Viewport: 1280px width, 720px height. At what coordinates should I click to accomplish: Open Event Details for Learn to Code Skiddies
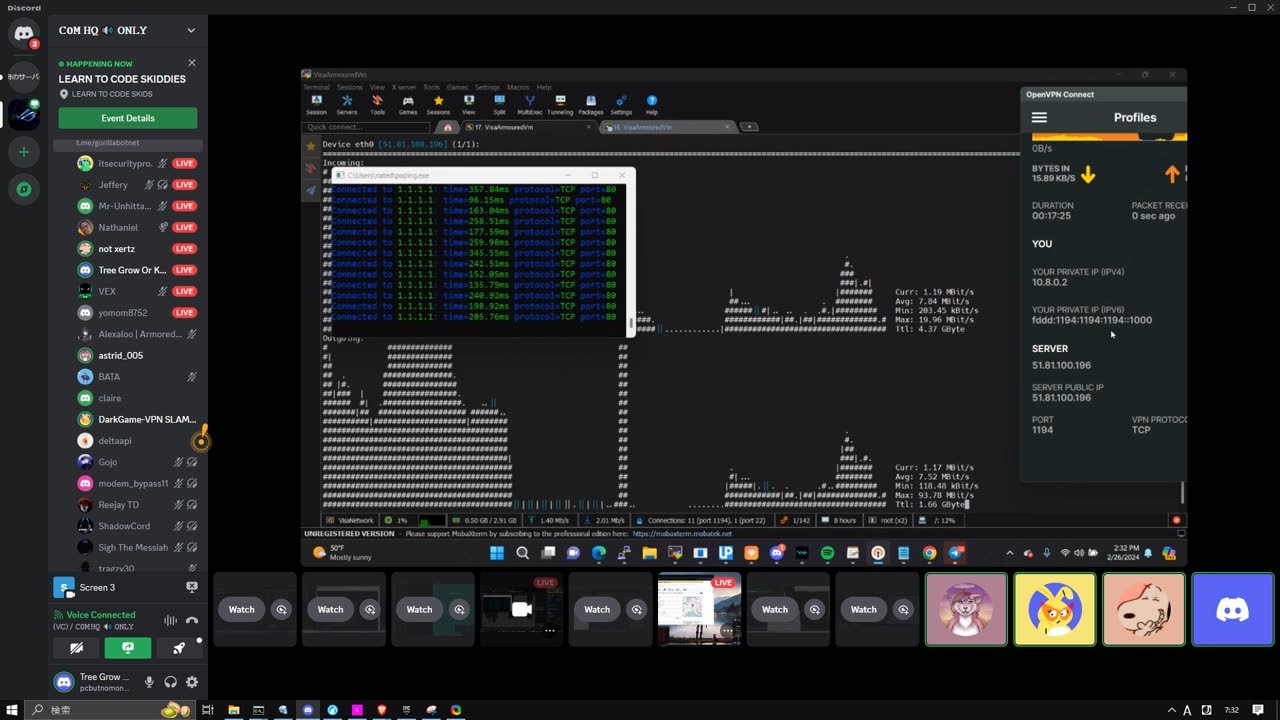pos(128,118)
